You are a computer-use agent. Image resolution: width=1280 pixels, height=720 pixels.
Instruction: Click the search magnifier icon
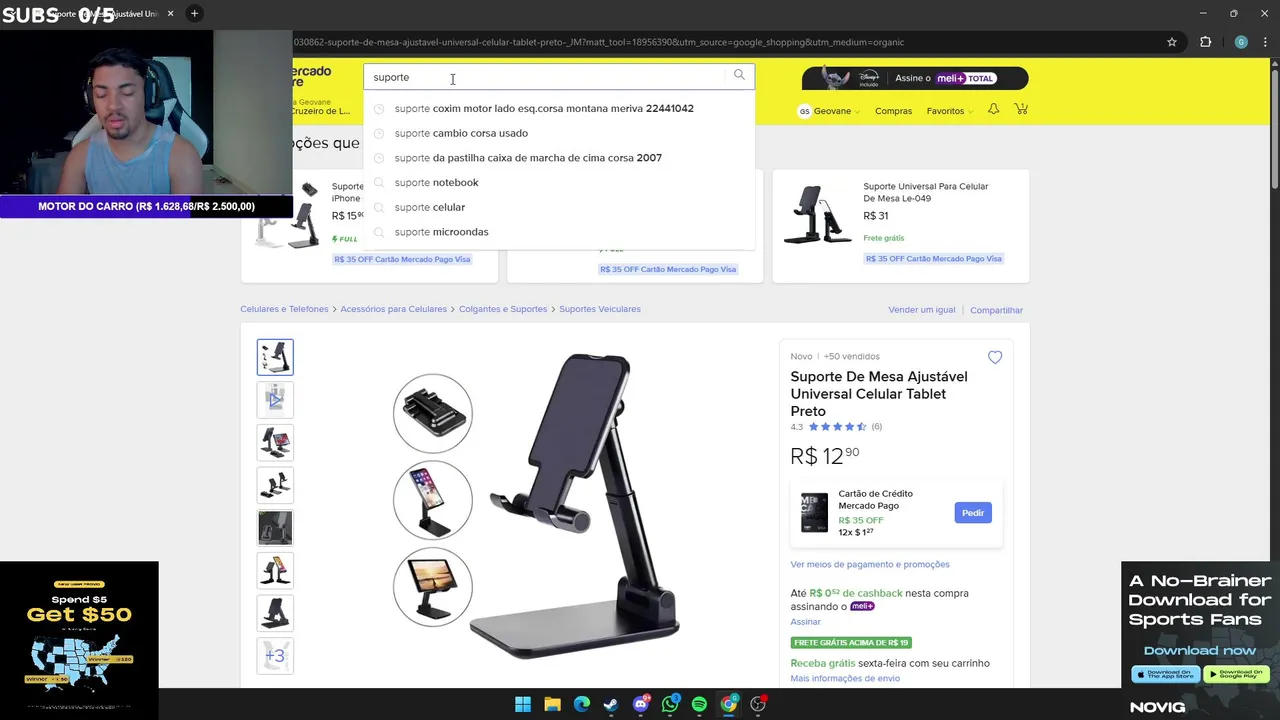pos(739,75)
